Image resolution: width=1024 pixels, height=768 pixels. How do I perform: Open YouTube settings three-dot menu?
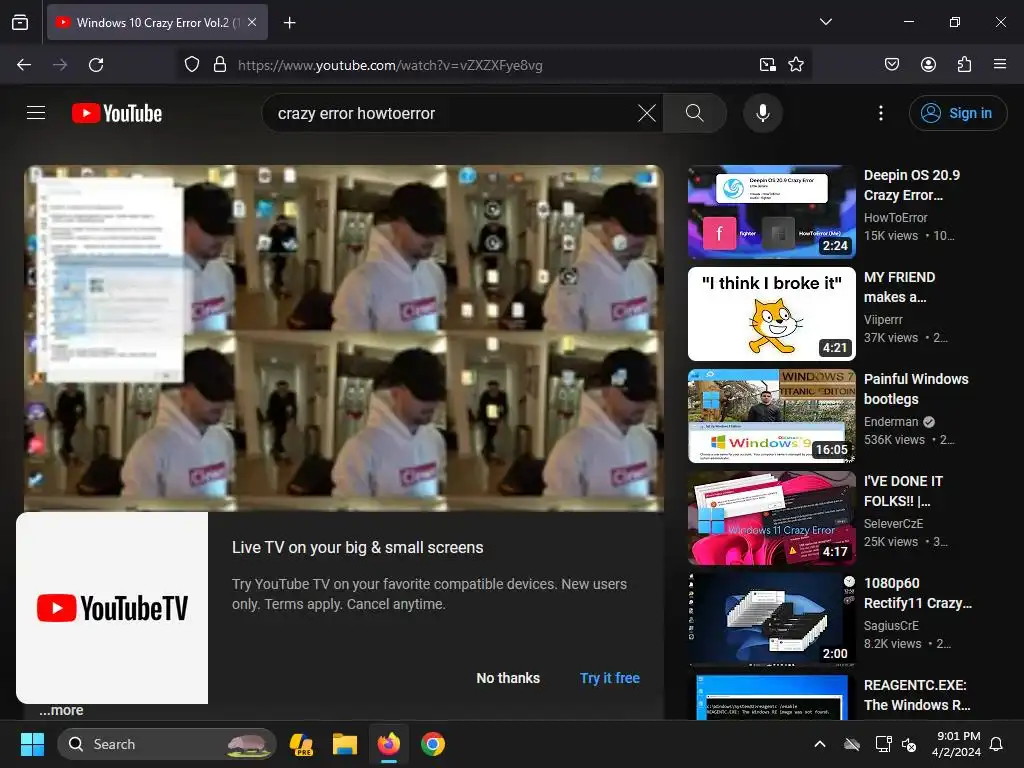[880, 113]
